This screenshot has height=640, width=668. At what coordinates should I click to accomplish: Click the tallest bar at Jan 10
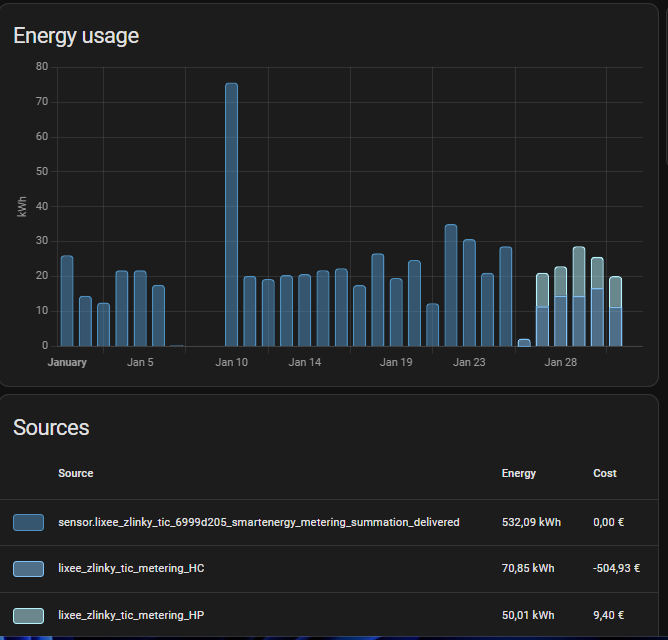[x=231, y=215]
